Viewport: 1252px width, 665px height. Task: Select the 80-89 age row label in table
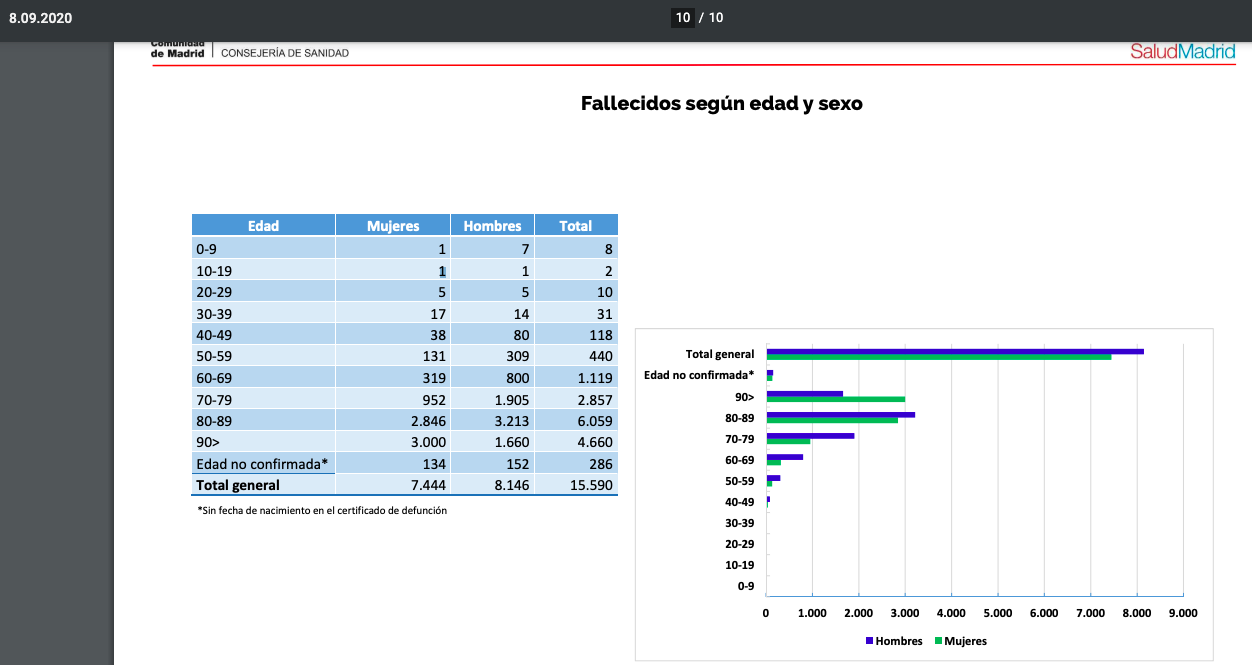[x=213, y=420]
